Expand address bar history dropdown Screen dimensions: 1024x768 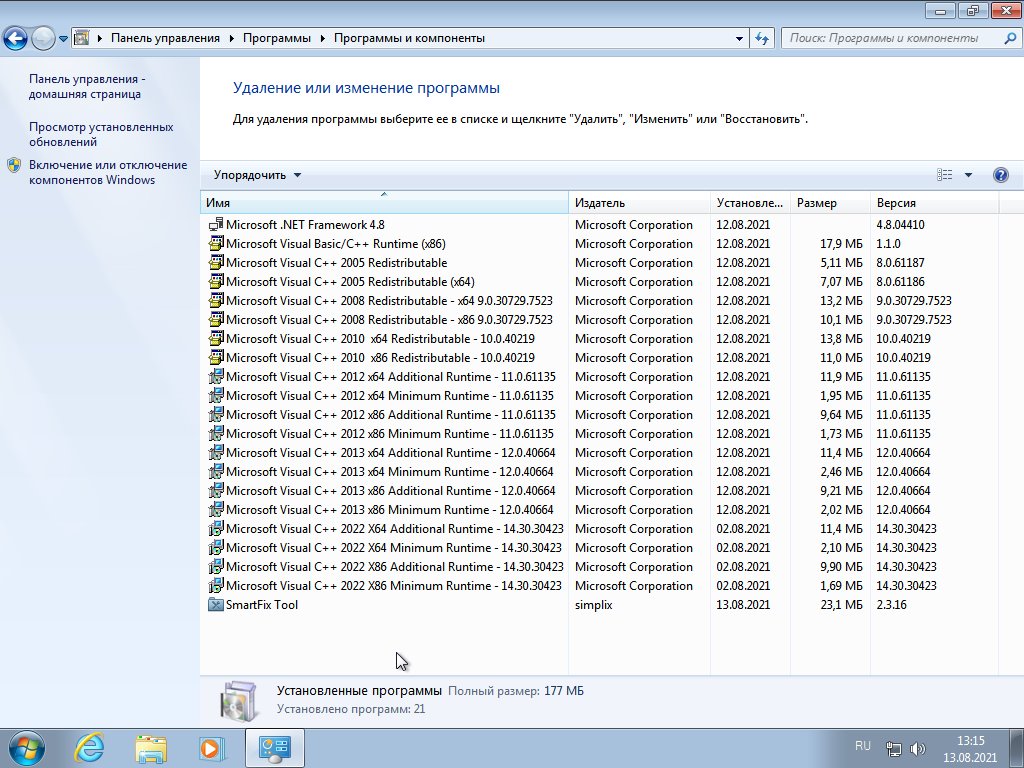tap(739, 39)
